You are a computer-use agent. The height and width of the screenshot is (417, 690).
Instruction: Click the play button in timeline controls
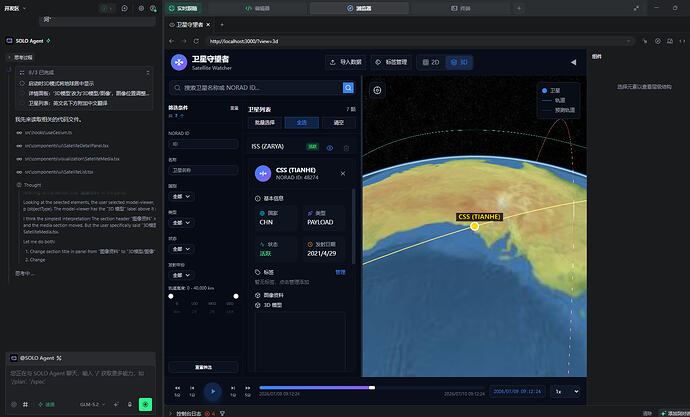tap(213, 391)
